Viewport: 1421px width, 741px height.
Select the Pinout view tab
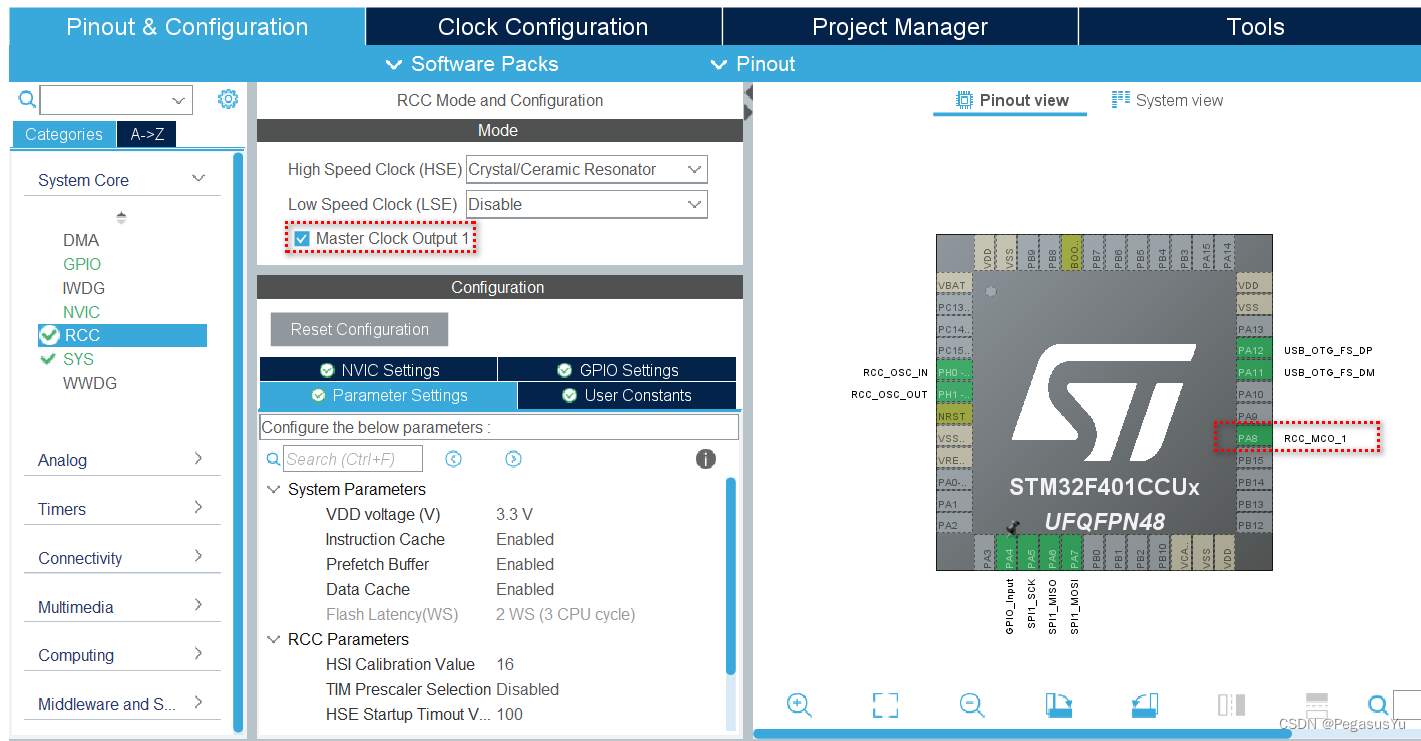[1011, 100]
